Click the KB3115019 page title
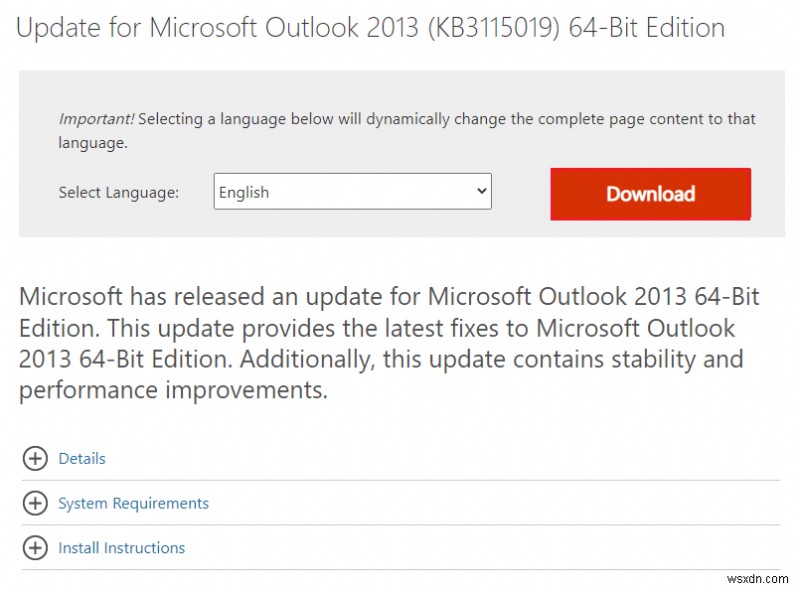Screen dimensions: 800x589 pos(368,28)
